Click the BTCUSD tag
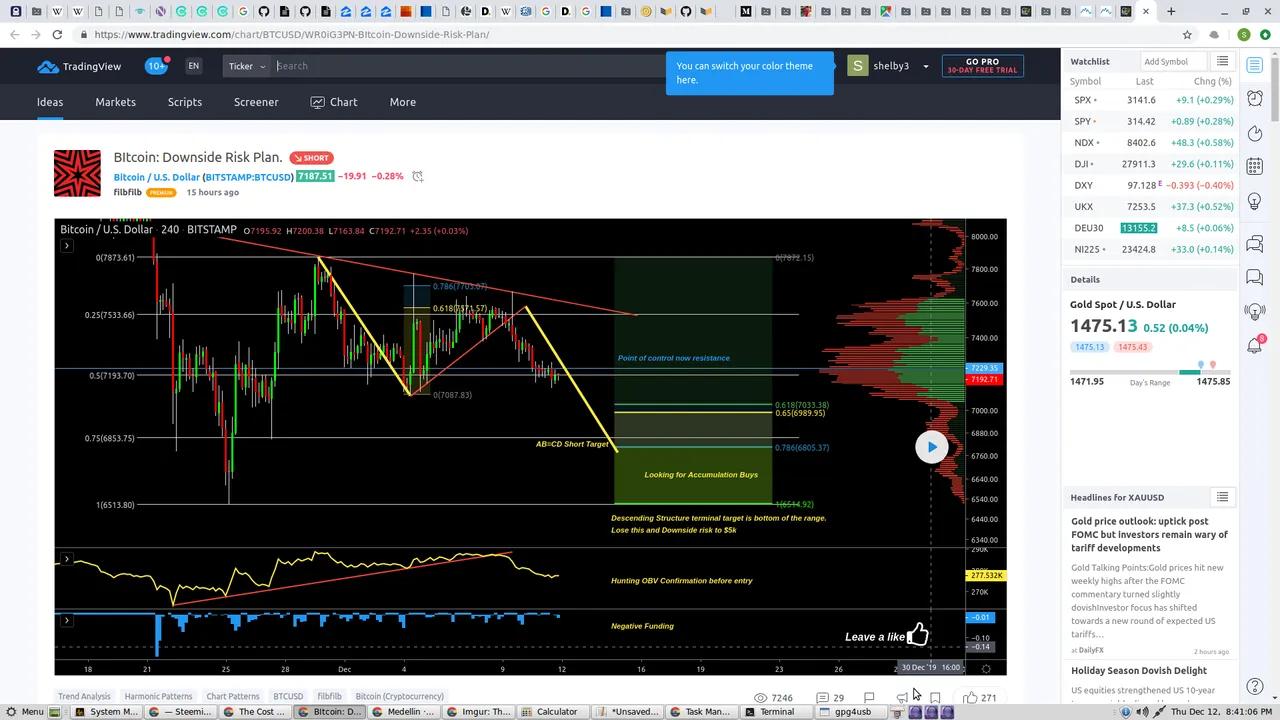Viewport: 1280px width, 720px height. coord(288,696)
